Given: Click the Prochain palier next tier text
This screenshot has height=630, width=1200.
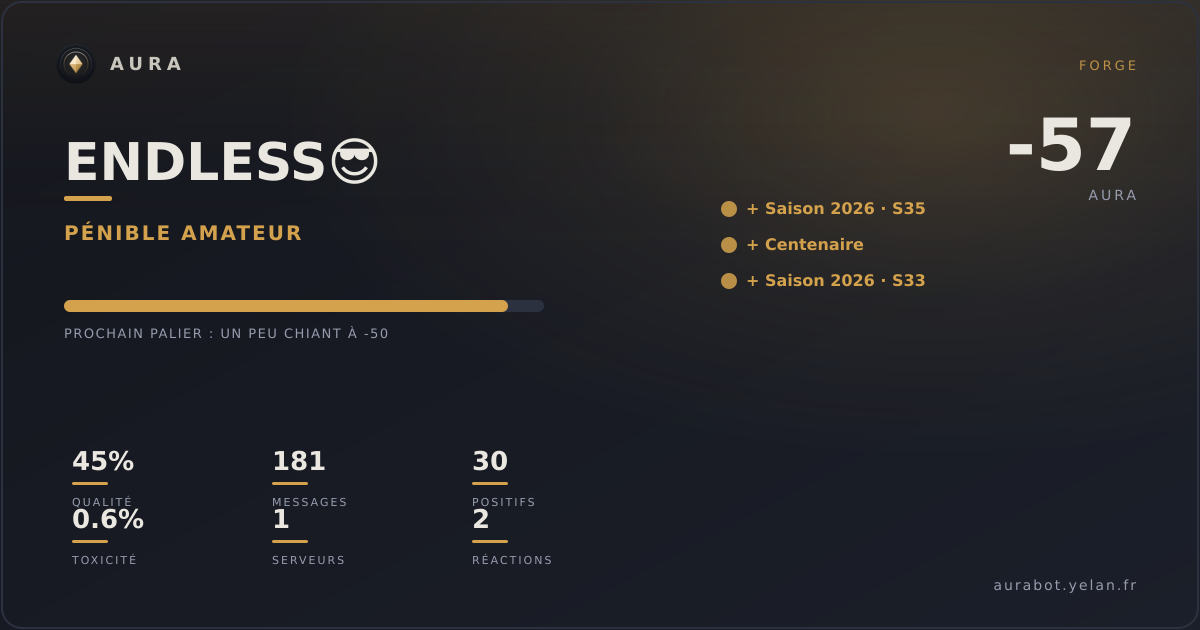Looking at the screenshot, I should tap(226, 334).
